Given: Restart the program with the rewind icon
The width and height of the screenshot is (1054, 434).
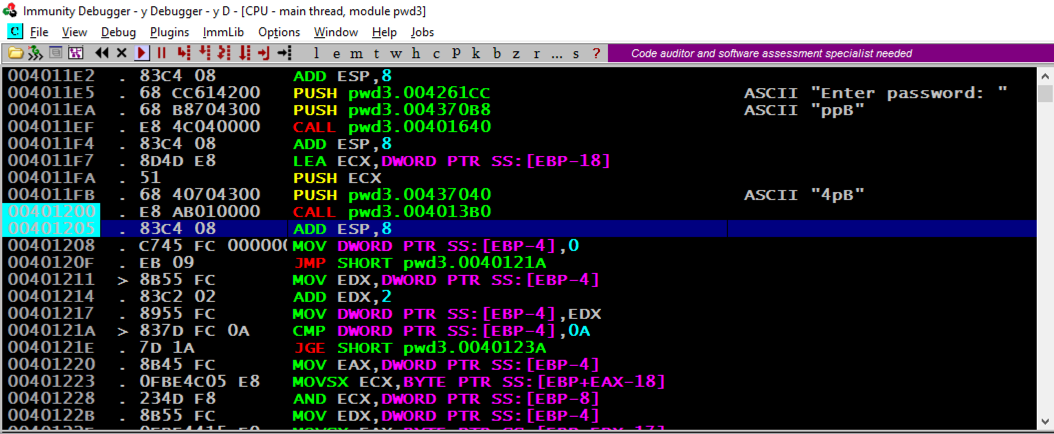Looking at the screenshot, I should click(102, 53).
